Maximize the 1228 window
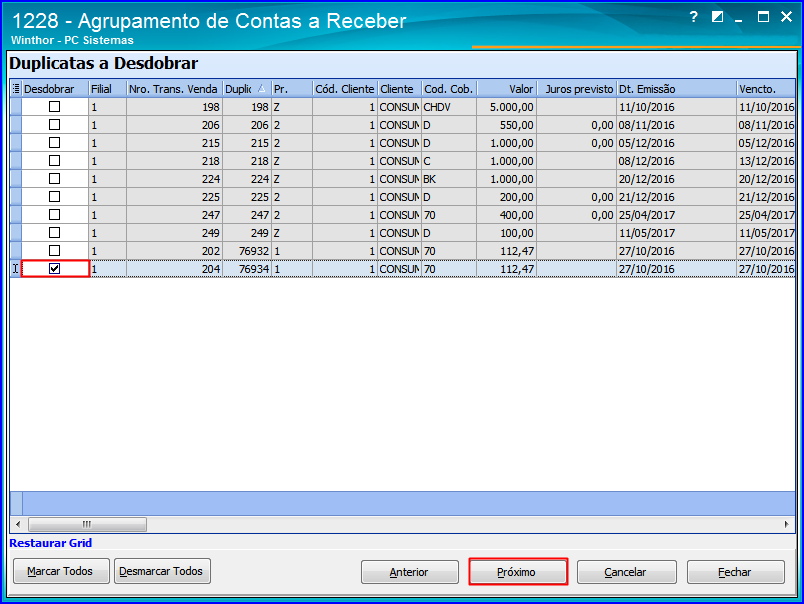This screenshot has width=804, height=604. coord(763,17)
